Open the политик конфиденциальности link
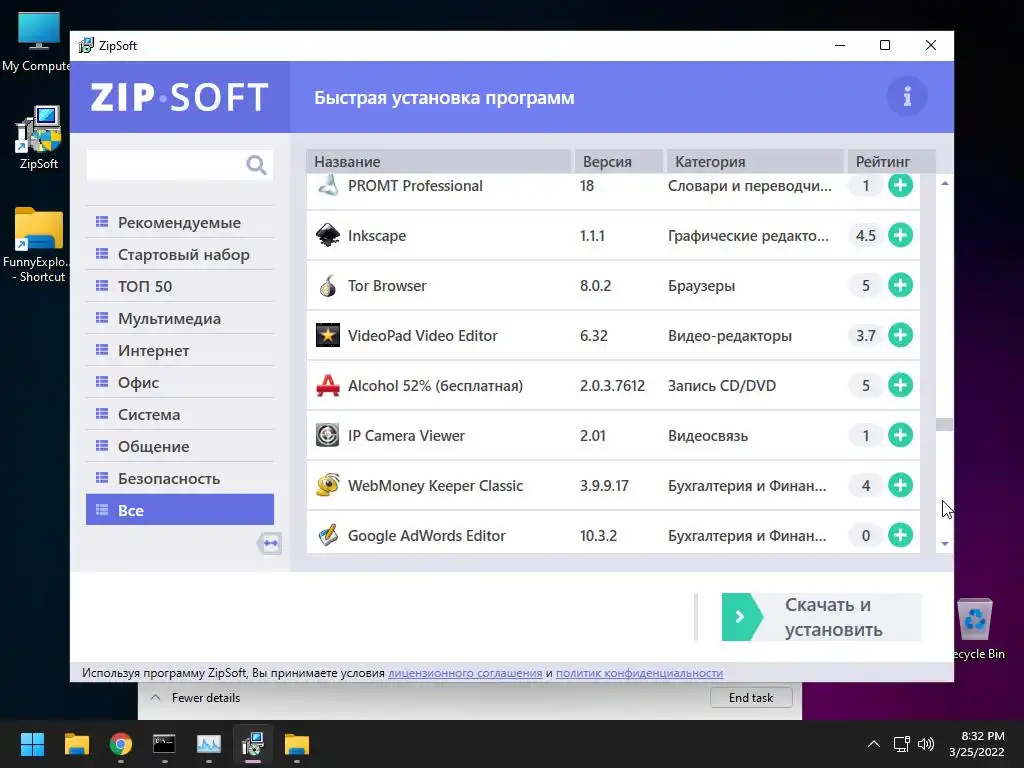The image size is (1024, 768). pos(639,673)
